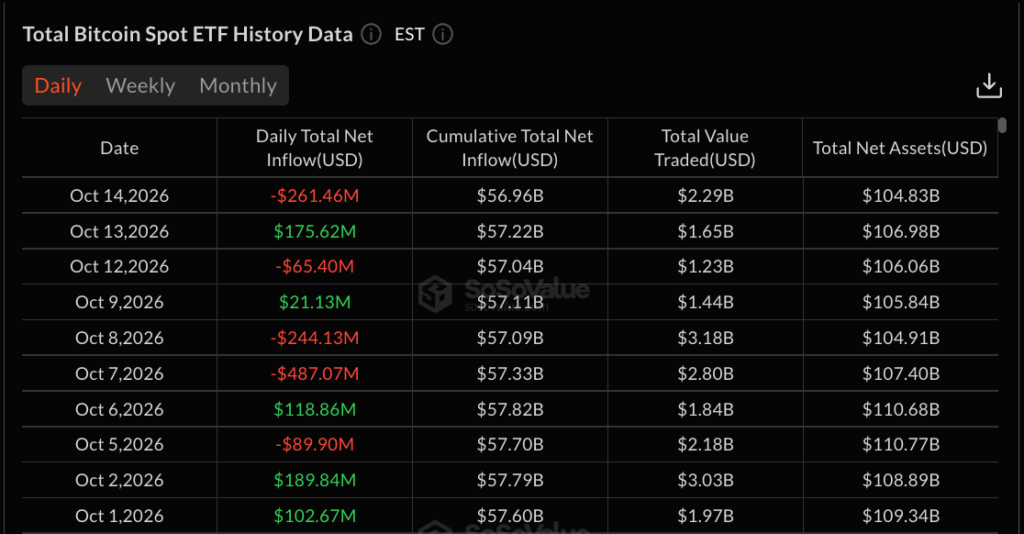Click the $2.80B value traded cell
This screenshot has height=534, width=1024.
pyautogui.click(x=705, y=374)
